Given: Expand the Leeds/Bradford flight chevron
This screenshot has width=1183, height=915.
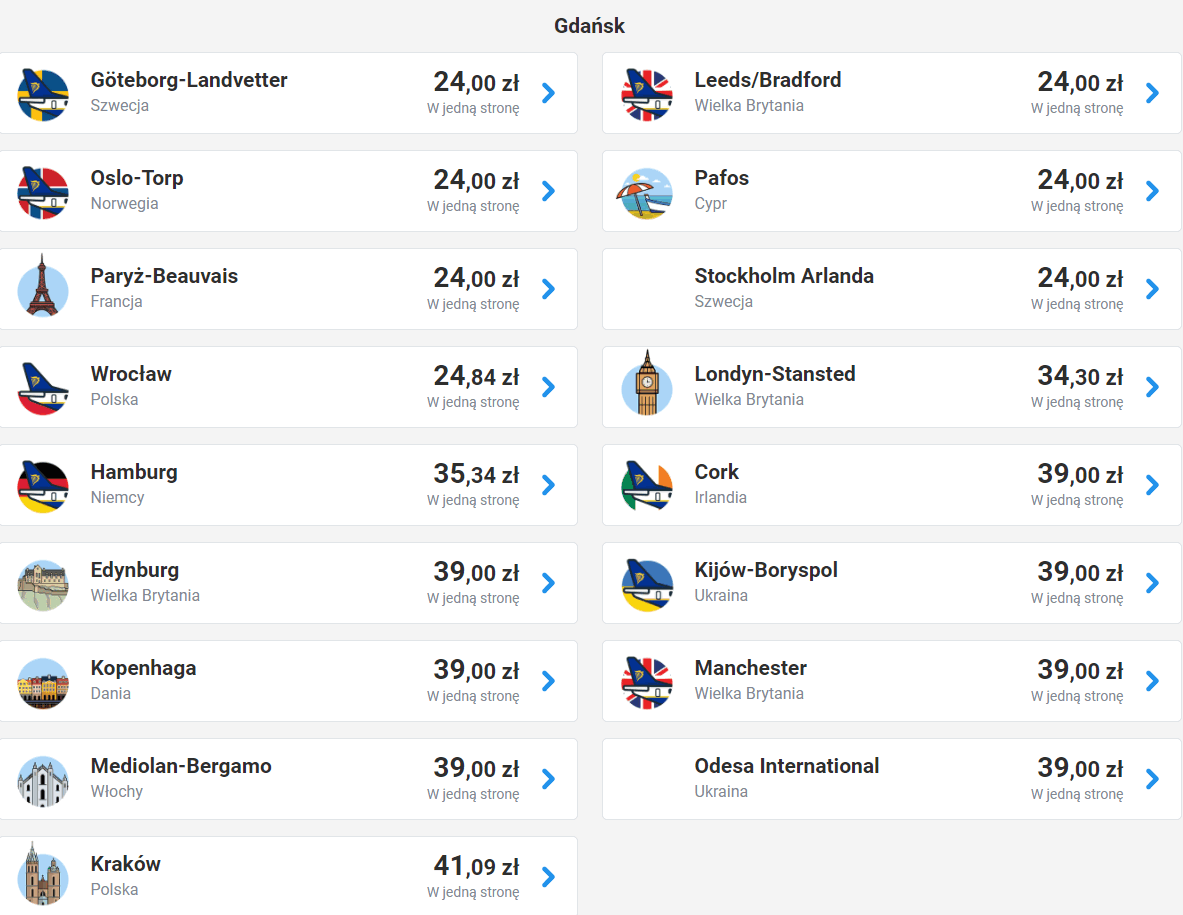Looking at the screenshot, I should click(x=1152, y=93).
